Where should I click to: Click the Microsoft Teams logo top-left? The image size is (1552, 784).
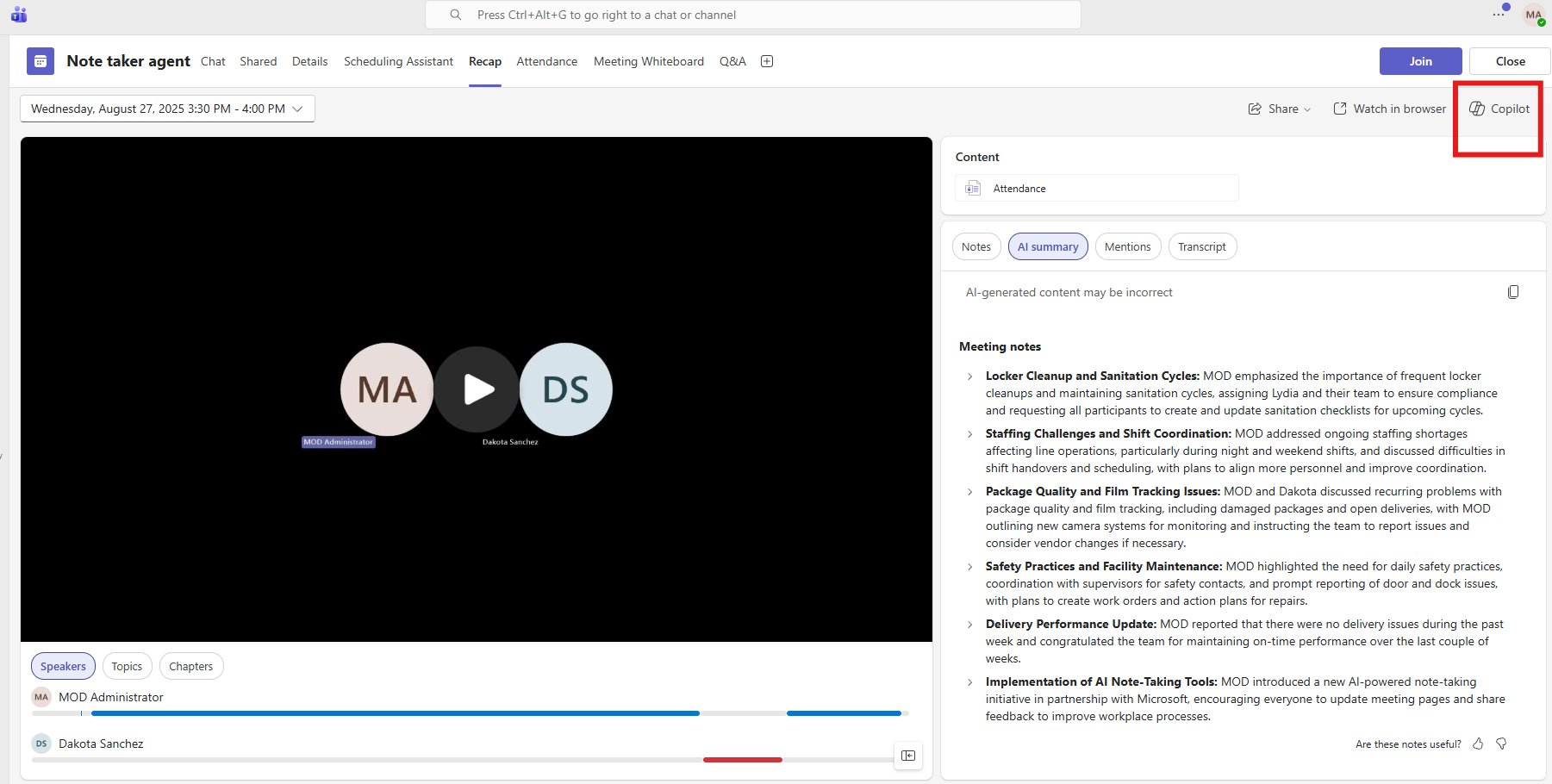click(x=18, y=14)
